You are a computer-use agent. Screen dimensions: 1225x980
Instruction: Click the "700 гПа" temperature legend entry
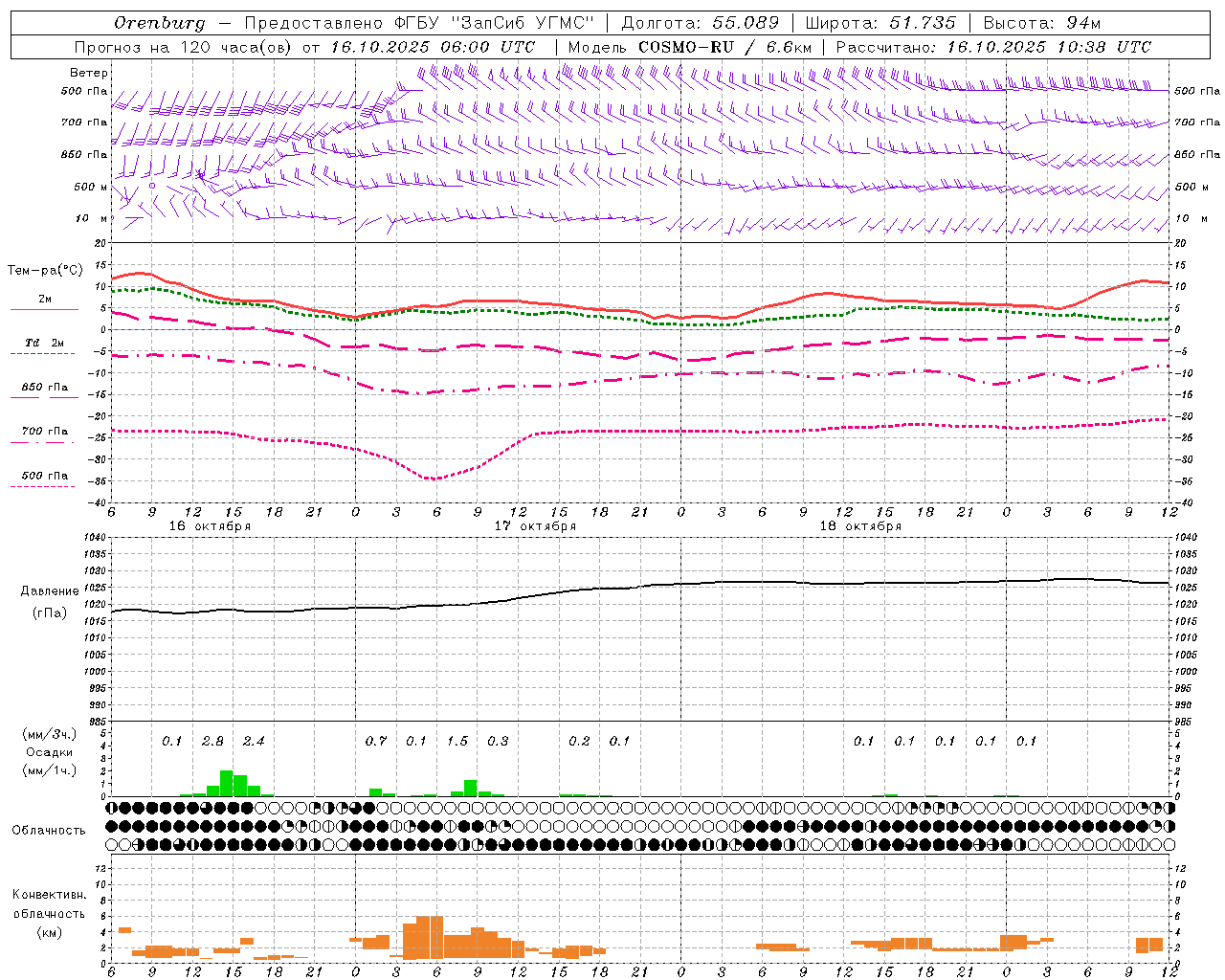click(x=44, y=431)
